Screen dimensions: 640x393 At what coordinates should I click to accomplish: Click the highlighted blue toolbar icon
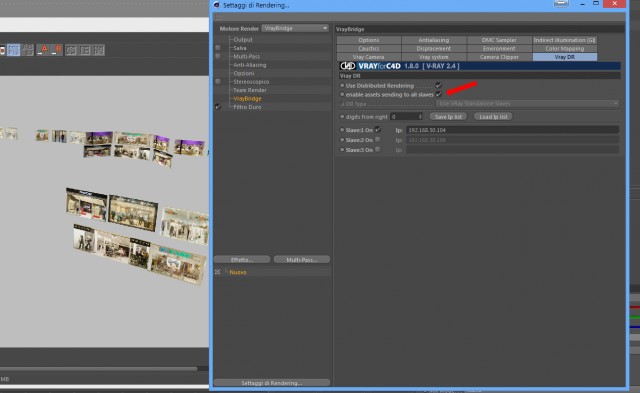[x=13, y=50]
